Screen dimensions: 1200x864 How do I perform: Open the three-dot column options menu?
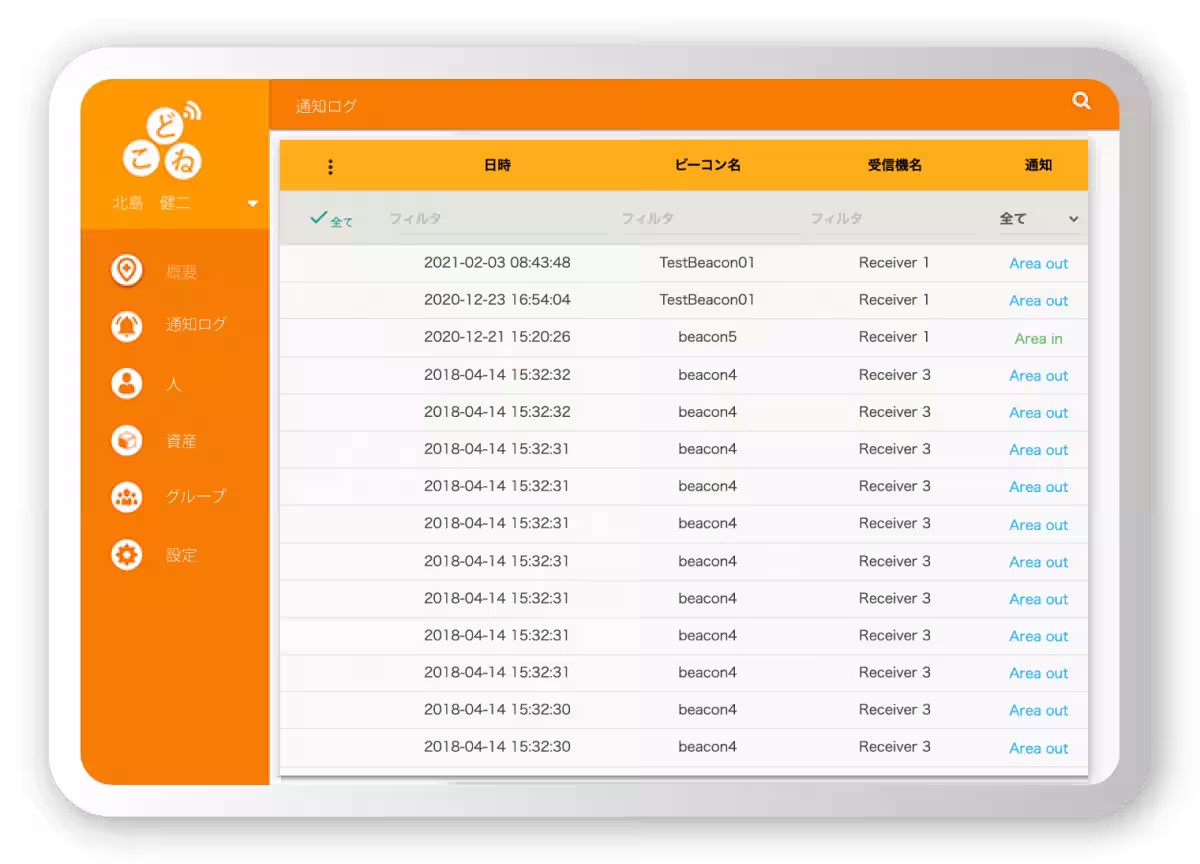330,167
